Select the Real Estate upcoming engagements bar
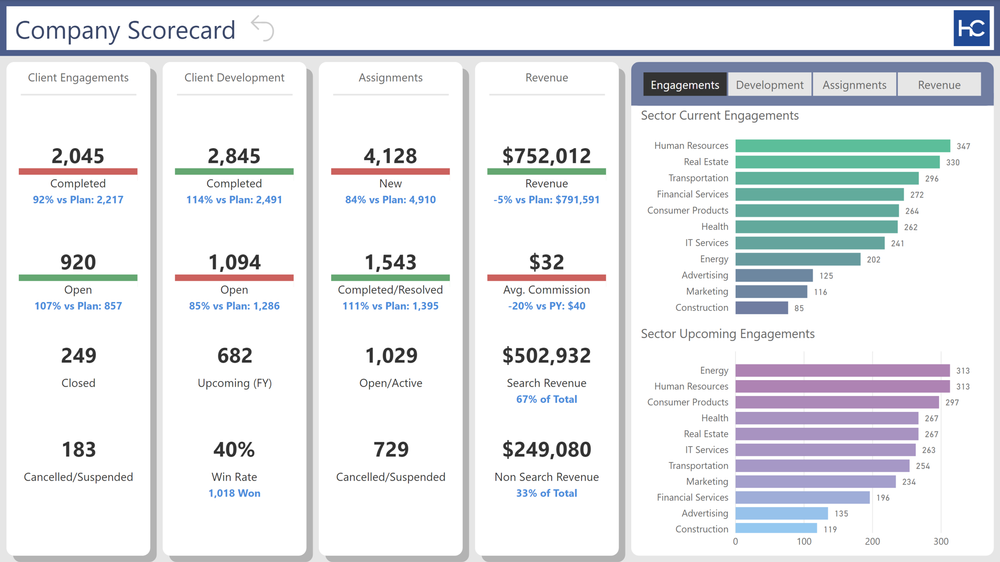 [827, 434]
